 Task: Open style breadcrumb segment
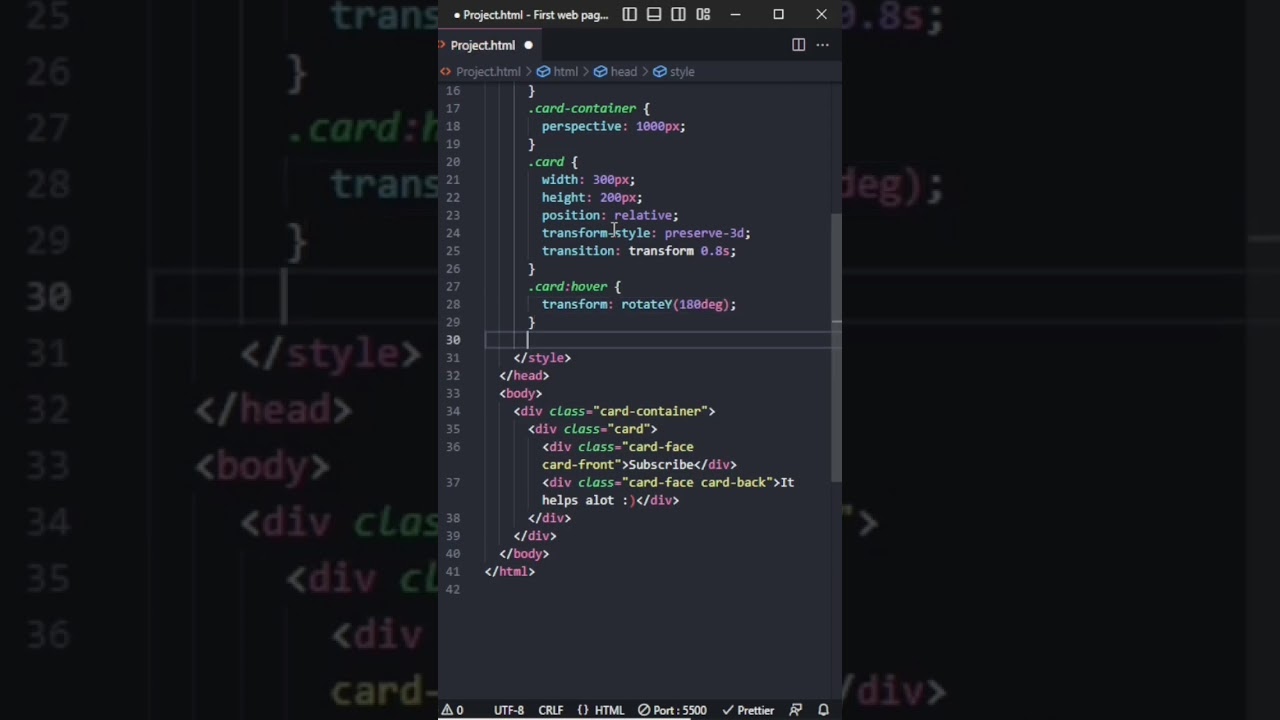coord(674,72)
